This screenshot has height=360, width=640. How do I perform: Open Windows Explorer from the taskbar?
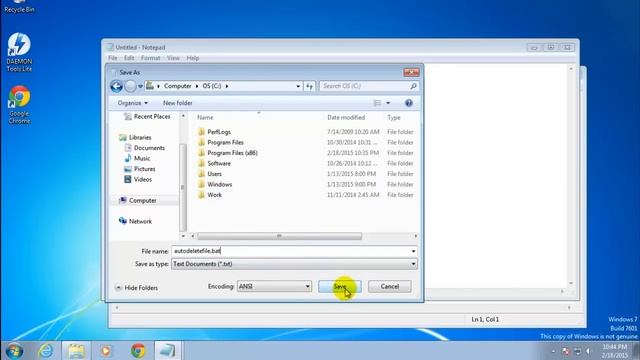click(76, 351)
